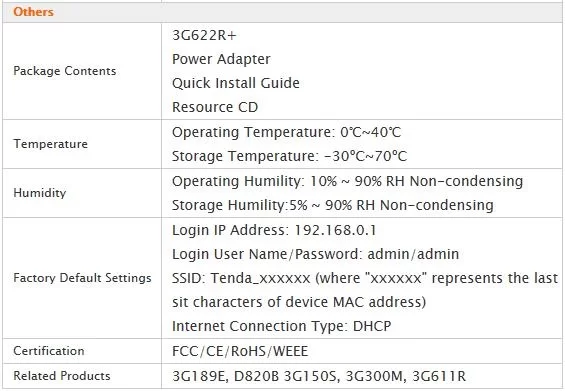Select the Login IP Address 192.168.0.1 text
This screenshot has height=391, width=565.
tap(274, 230)
